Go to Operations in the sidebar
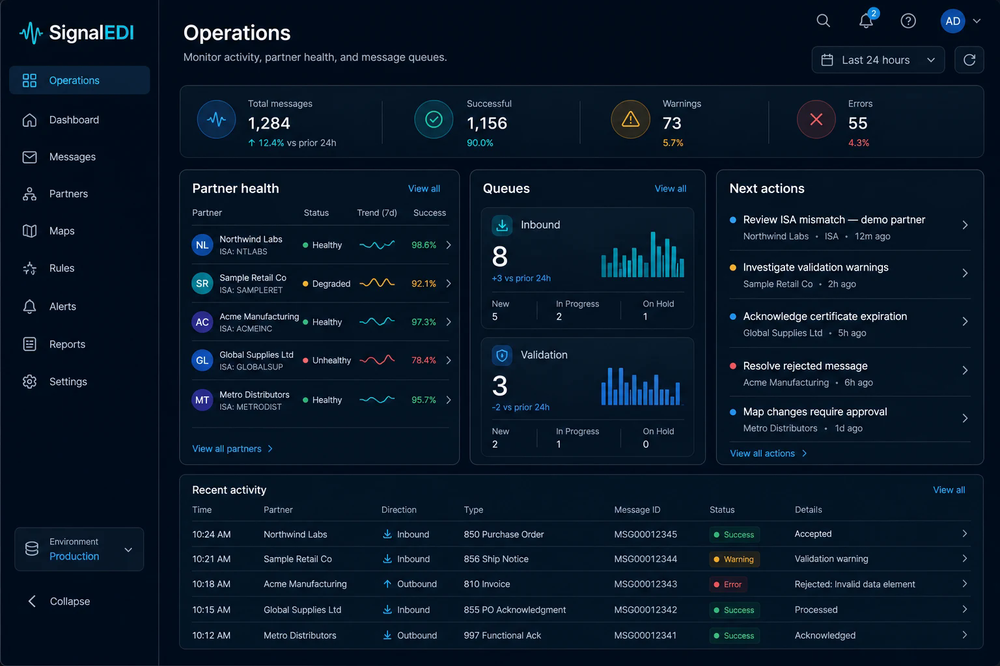1000x666 pixels. [x=79, y=80]
